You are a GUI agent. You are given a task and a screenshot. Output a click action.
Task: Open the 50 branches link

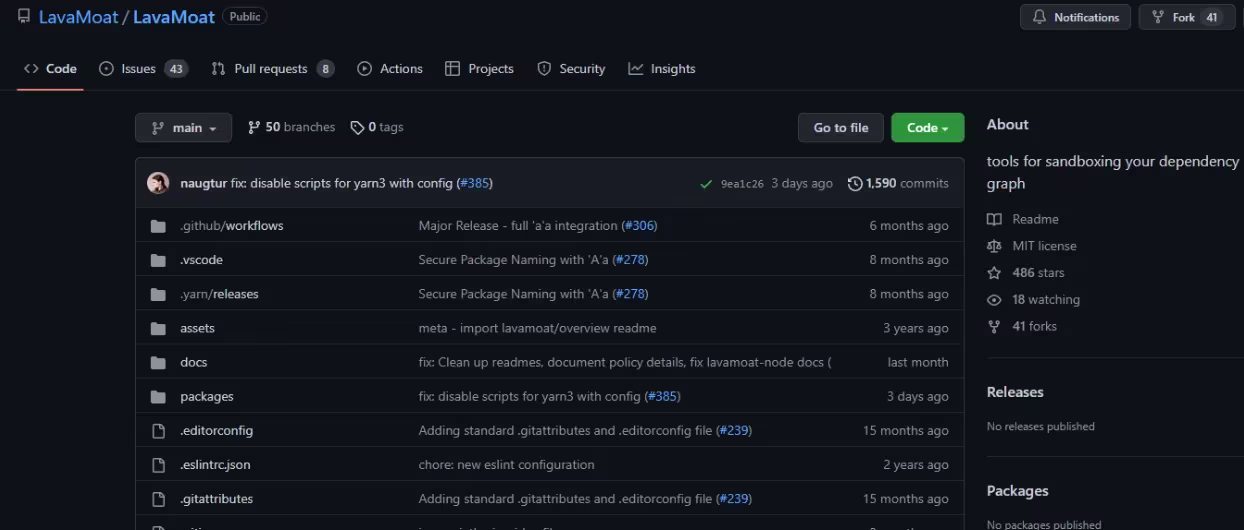291,128
